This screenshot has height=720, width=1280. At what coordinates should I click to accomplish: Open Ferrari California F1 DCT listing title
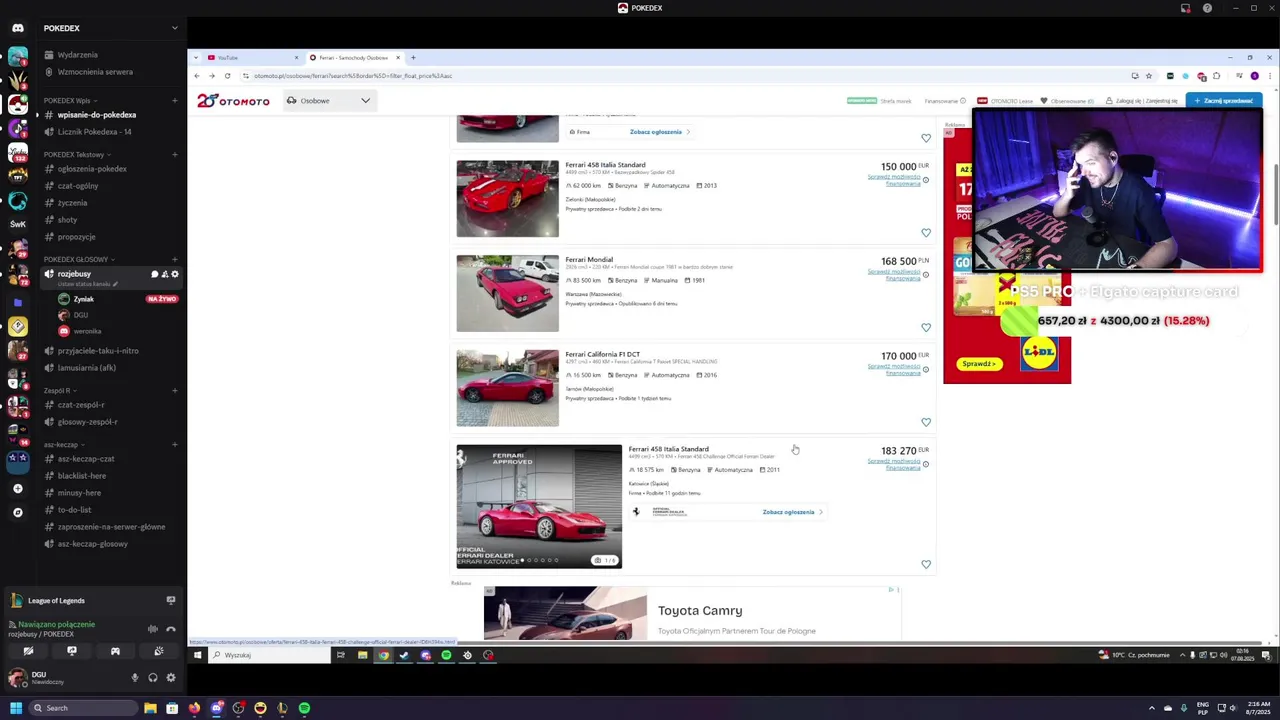[x=602, y=354]
